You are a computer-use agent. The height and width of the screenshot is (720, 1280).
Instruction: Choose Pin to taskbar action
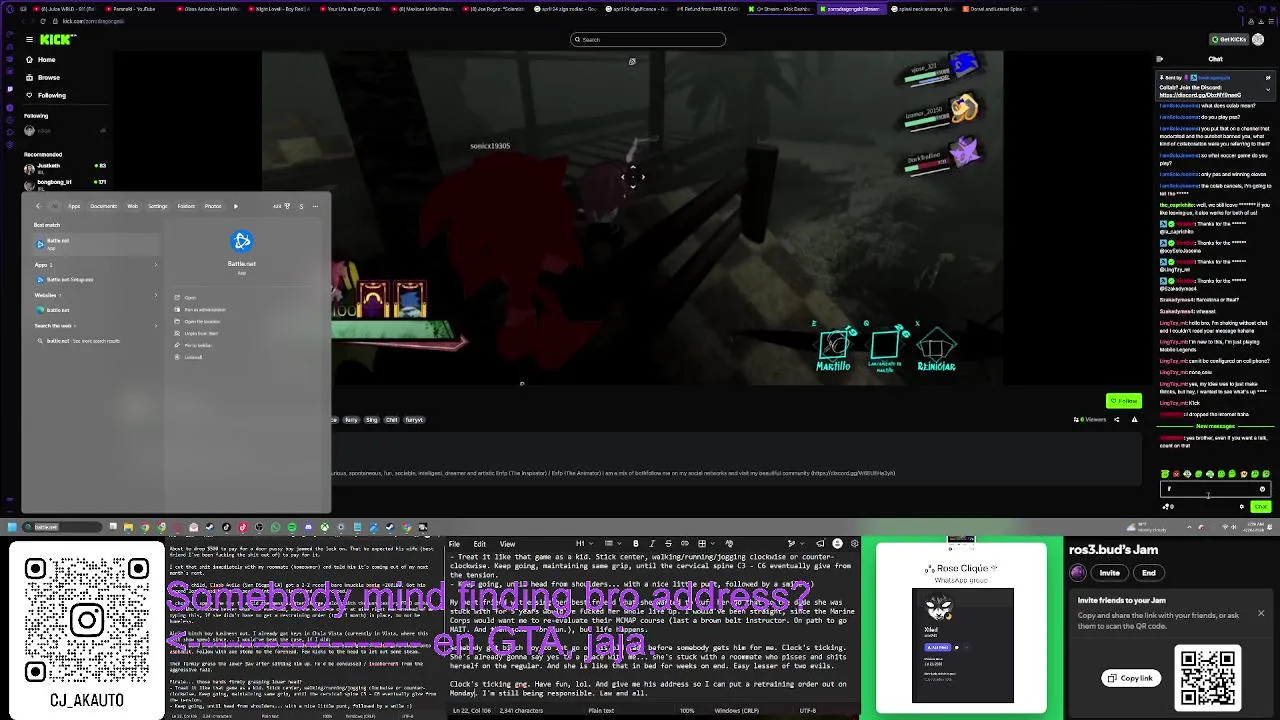(x=193, y=345)
